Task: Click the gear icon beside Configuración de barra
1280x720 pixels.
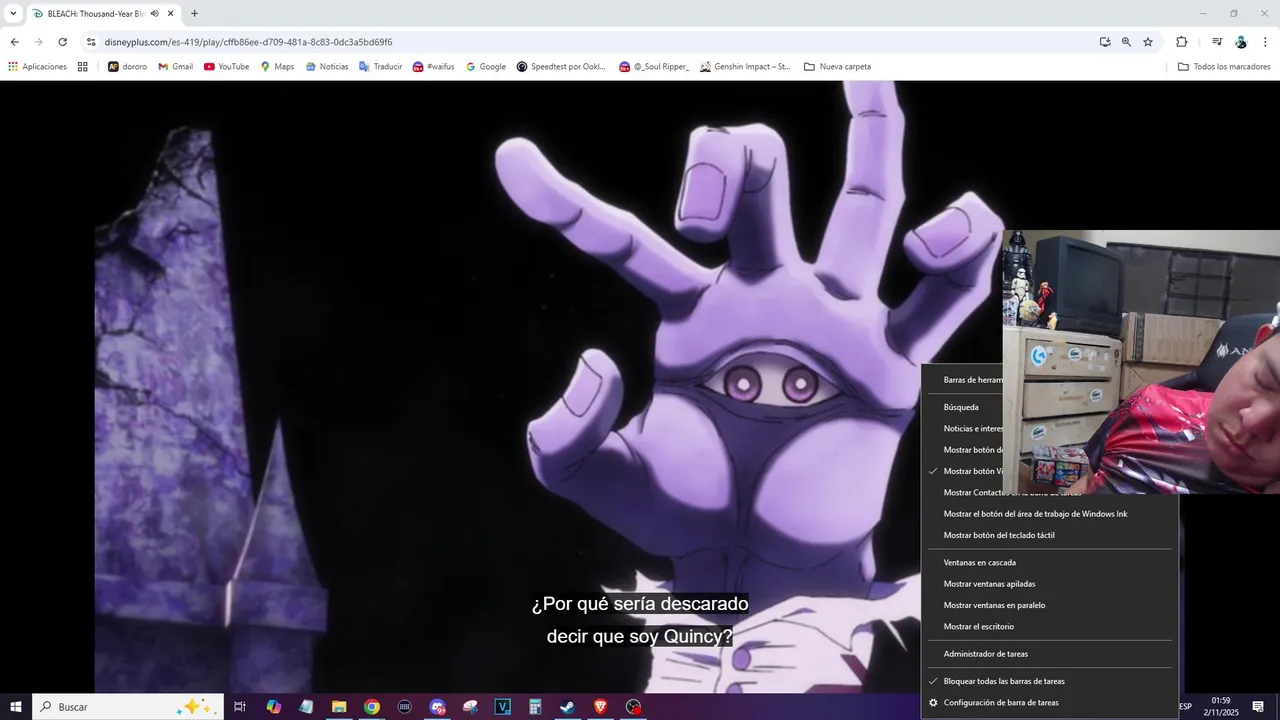Action: [933, 703]
